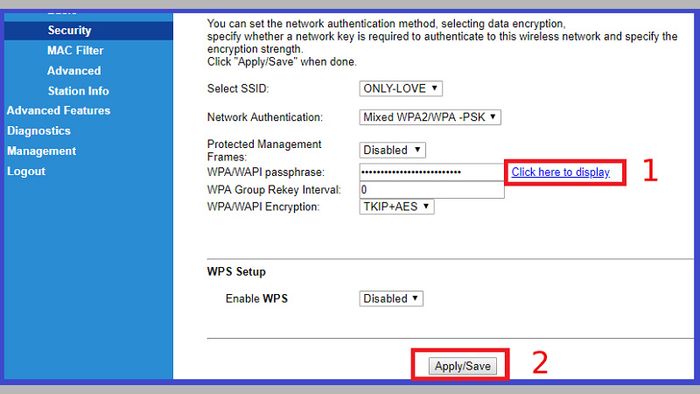Click the 'WPS Setup' heading text

(x=236, y=272)
